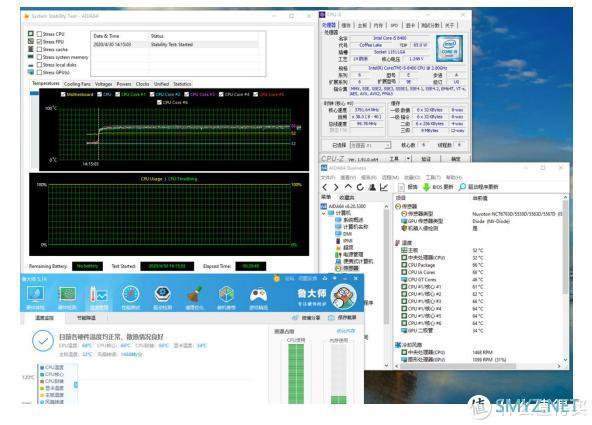Open the AIDA64 Help (H) menu

[x=454, y=177]
